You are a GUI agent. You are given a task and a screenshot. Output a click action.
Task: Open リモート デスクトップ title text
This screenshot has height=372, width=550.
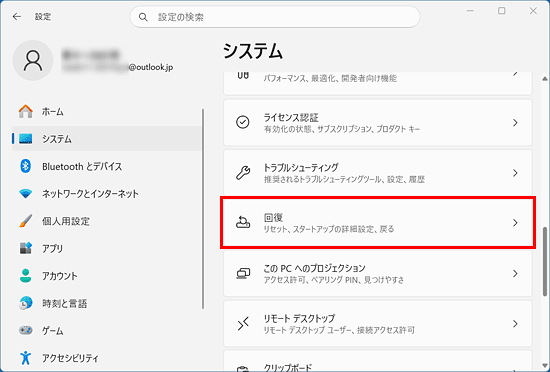pyautogui.click(x=299, y=318)
